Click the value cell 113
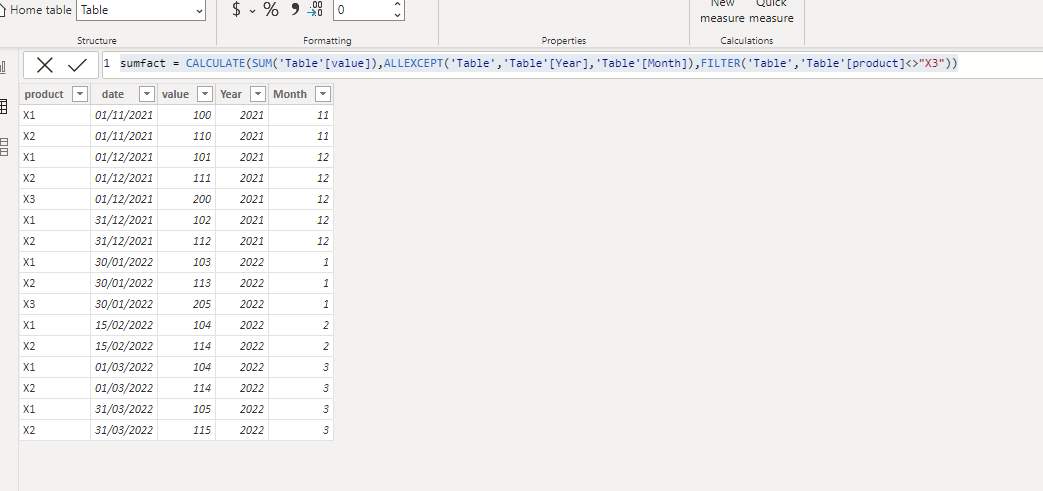The height and width of the screenshot is (491, 1043). (x=186, y=283)
